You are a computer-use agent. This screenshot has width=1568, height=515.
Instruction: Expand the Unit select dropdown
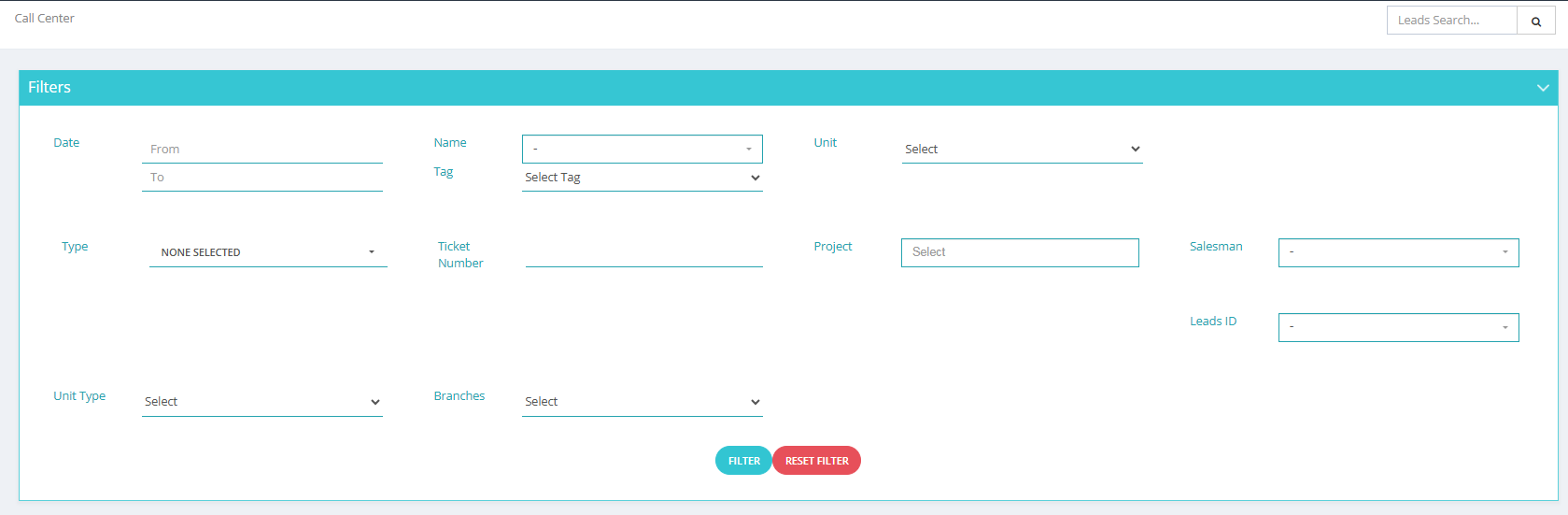tap(1022, 150)
